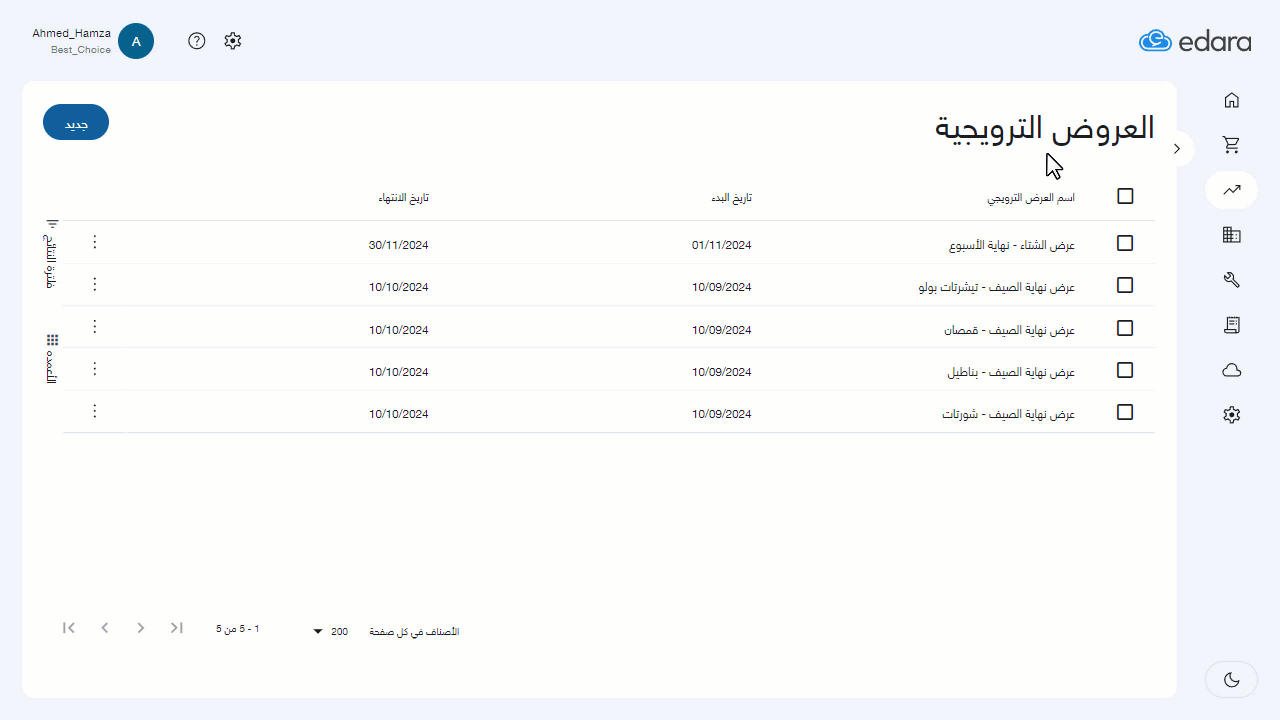Tick the checkbox for عرض نهاية الصيف - قمصان

(1125, 328)
